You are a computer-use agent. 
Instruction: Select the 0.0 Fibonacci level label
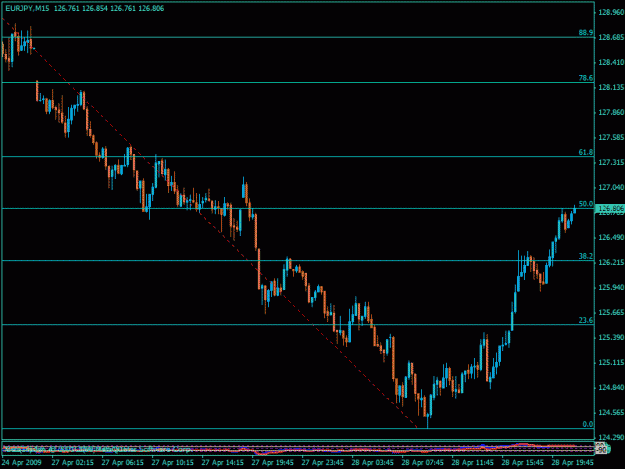(588, 424)
